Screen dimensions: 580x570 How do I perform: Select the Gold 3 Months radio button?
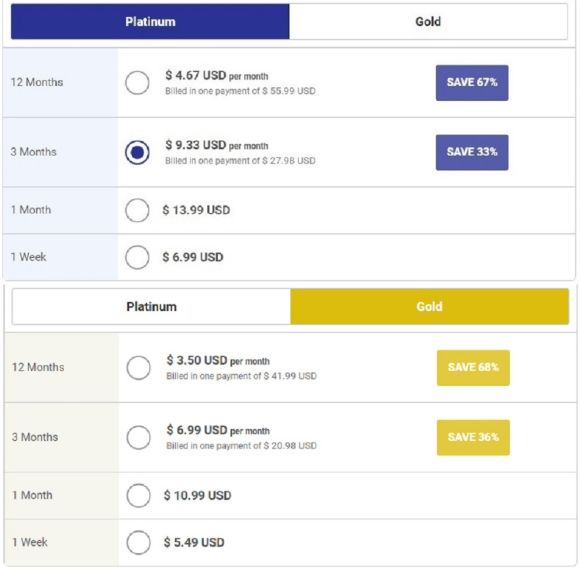138,437
